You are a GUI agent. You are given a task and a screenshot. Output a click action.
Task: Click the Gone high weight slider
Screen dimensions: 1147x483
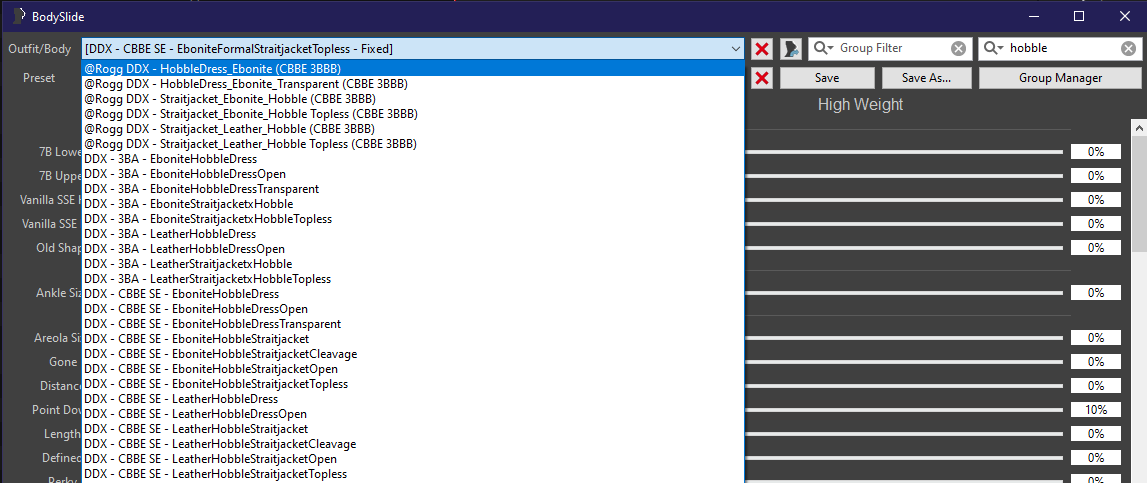(904, 362)
